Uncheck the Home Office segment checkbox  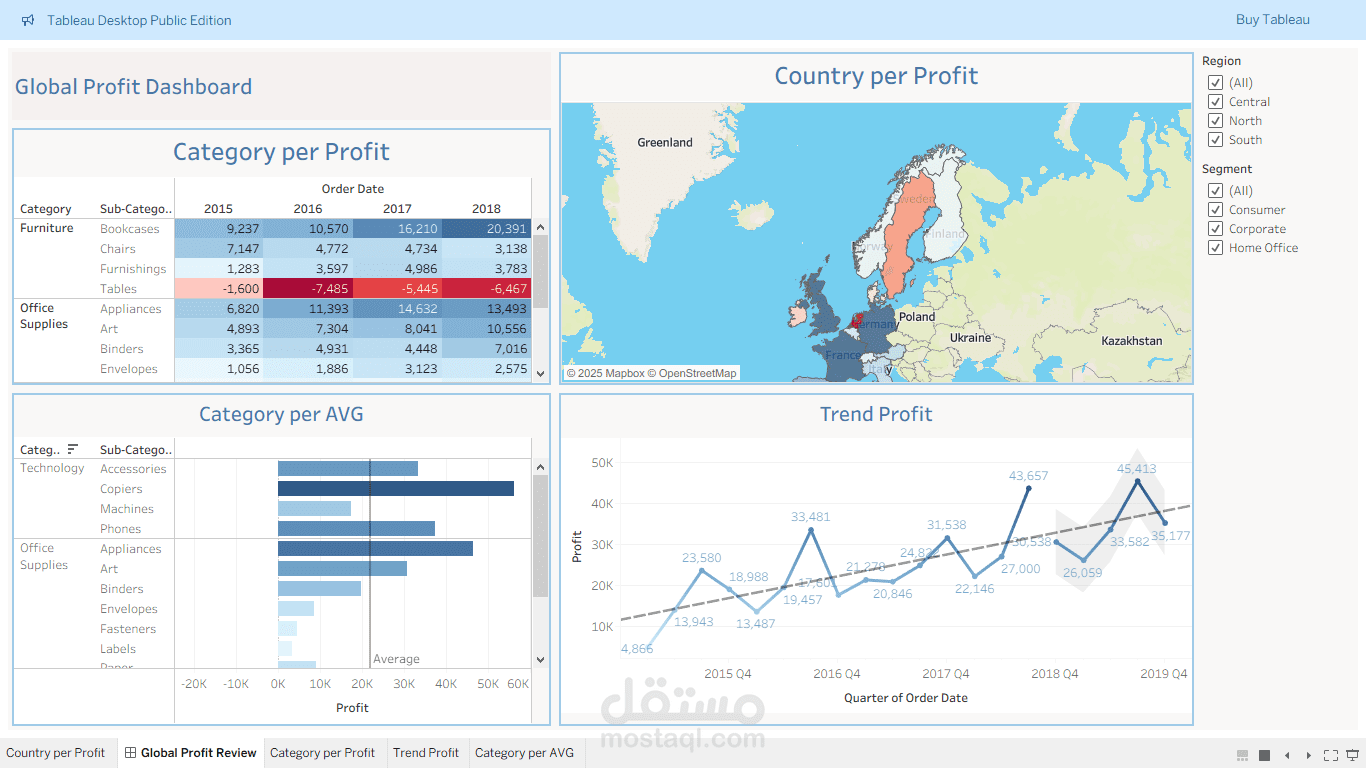pos(1215,248)
